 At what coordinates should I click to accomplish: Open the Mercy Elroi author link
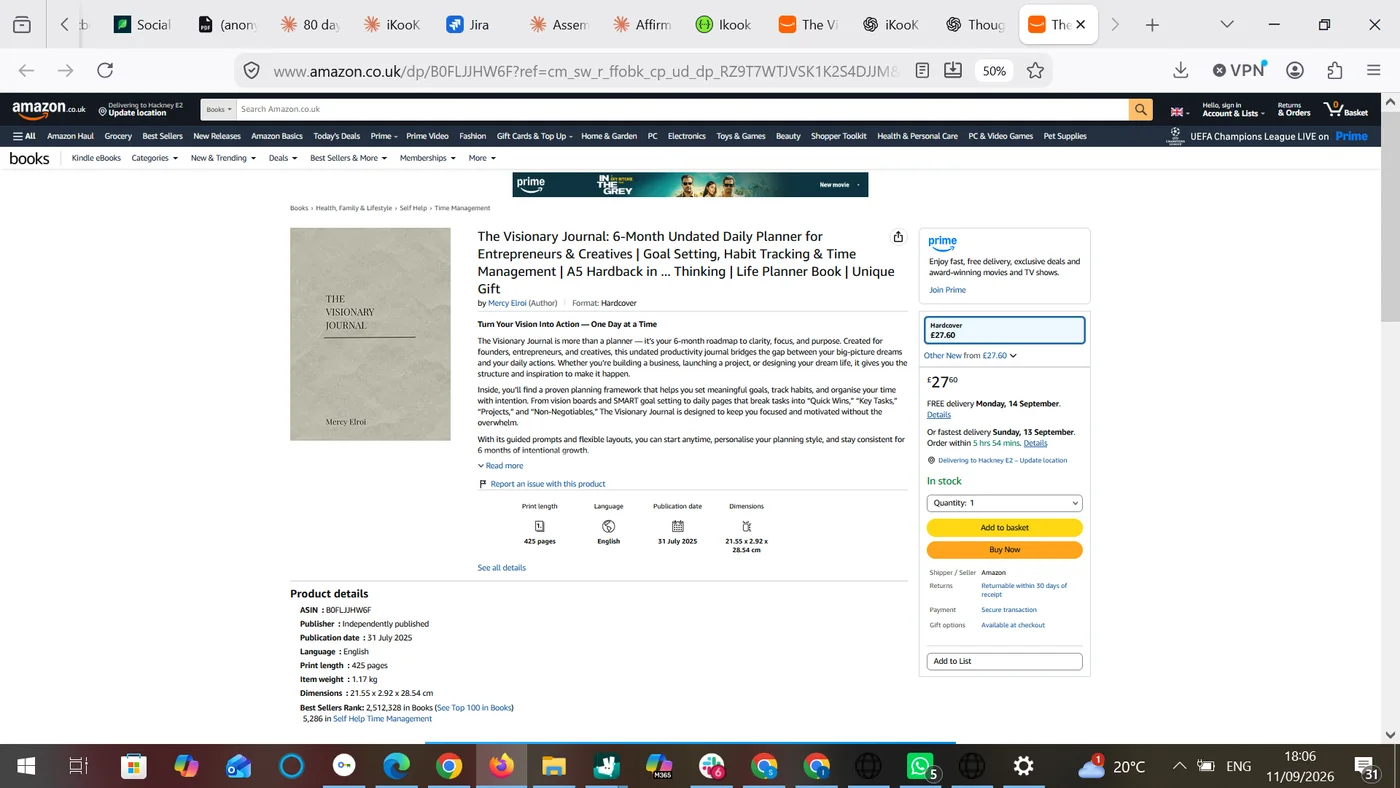507,303
